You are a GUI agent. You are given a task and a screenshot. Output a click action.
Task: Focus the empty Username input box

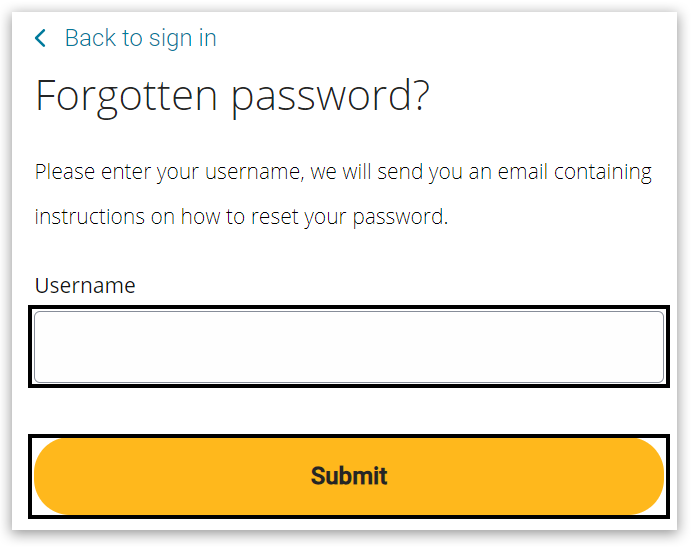click(349, 347)
